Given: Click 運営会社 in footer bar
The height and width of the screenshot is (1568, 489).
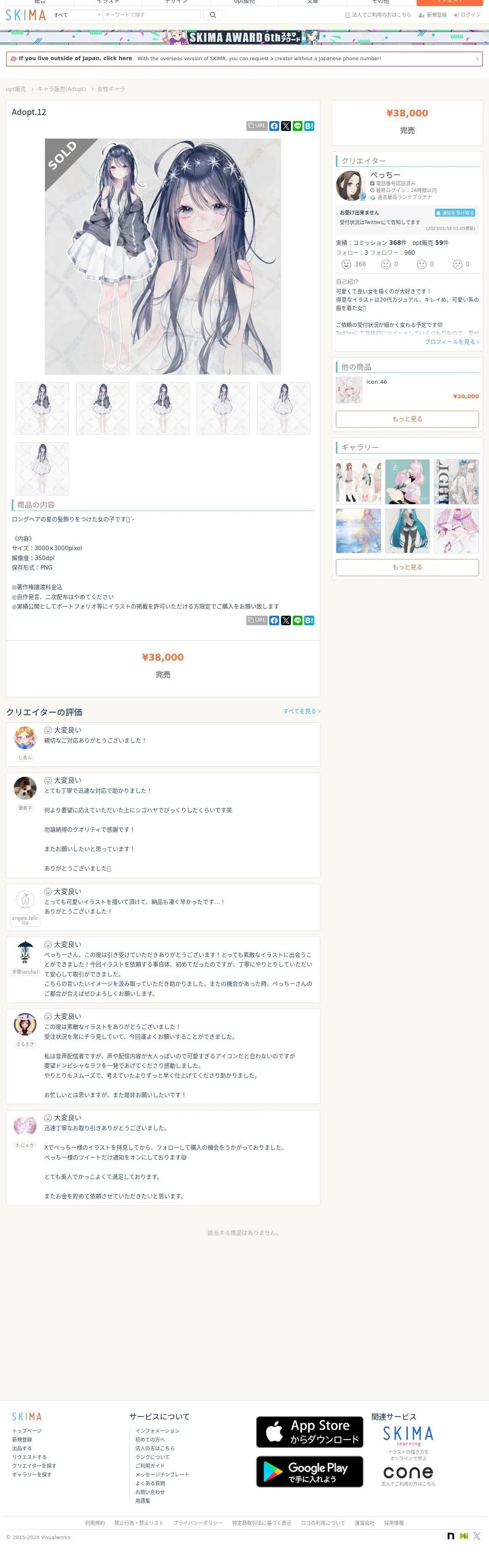Looking at the screenshot, I should coord(365,1523).
